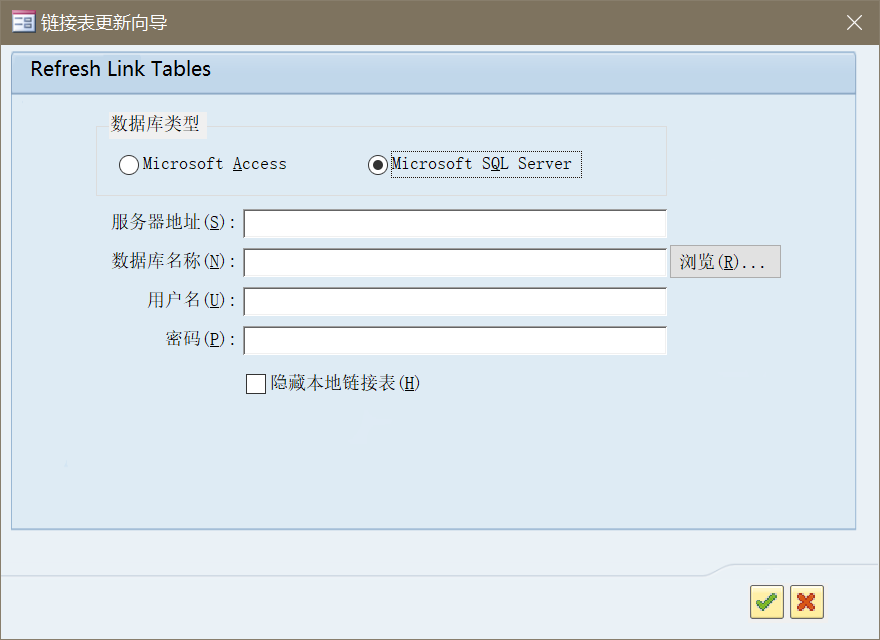Image resolution: width=880 pixels, height=640 pixels.
Task: Select the Microsoft SQL Server radio circle
Action: tap(378, 164)
